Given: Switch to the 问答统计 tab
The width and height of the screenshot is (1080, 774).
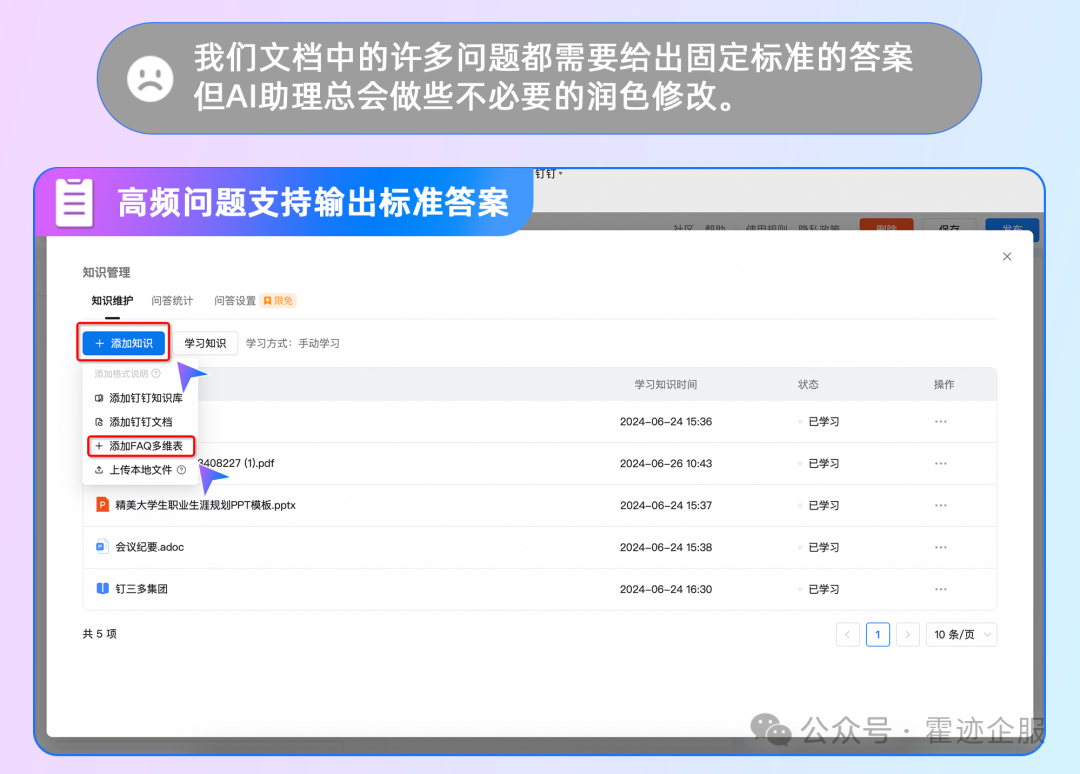Looking at the screenshot, I should click(172, 300).
